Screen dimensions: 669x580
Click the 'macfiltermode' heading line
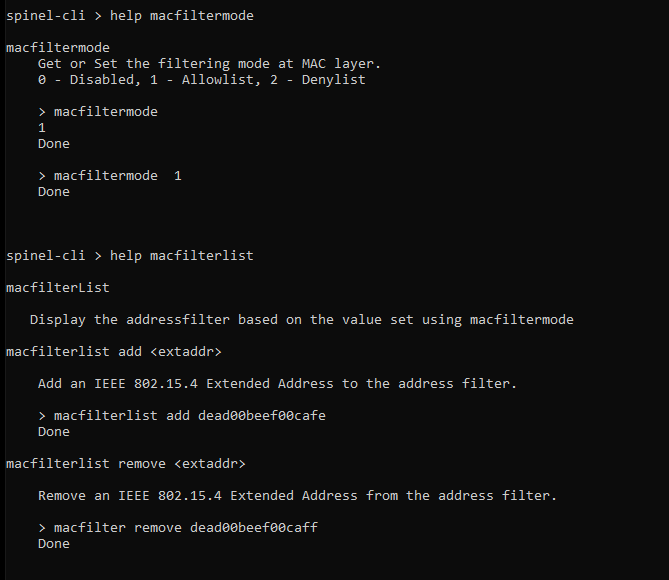click(57, 47)
